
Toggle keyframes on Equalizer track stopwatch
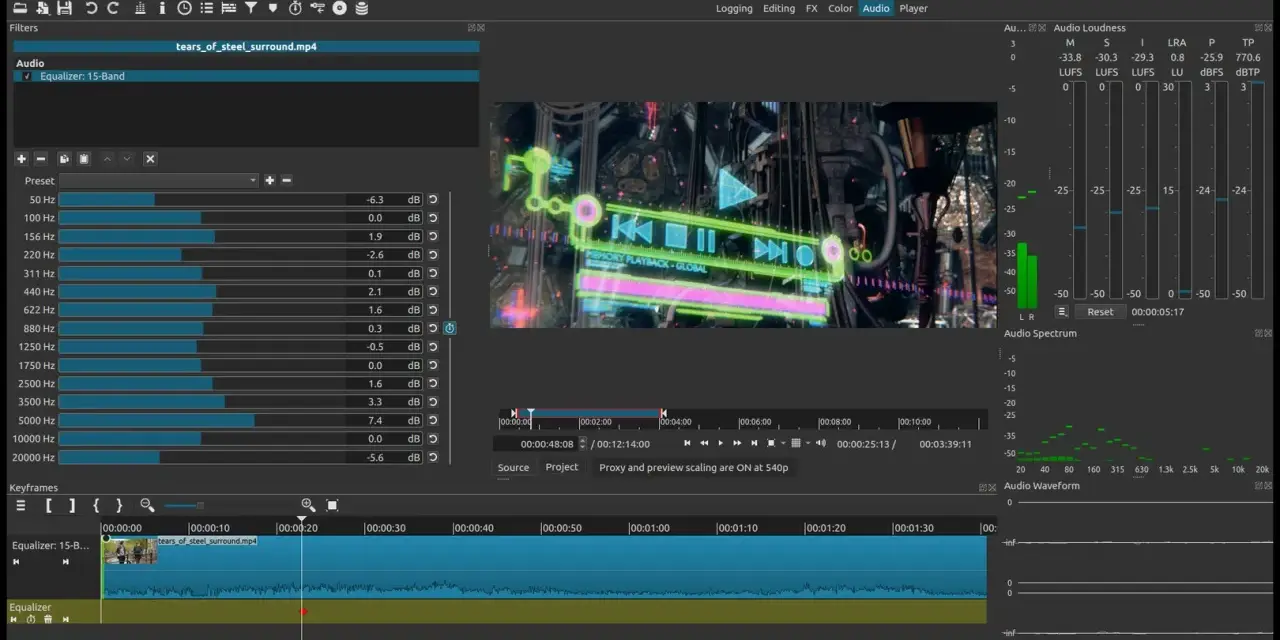(31, 620)
